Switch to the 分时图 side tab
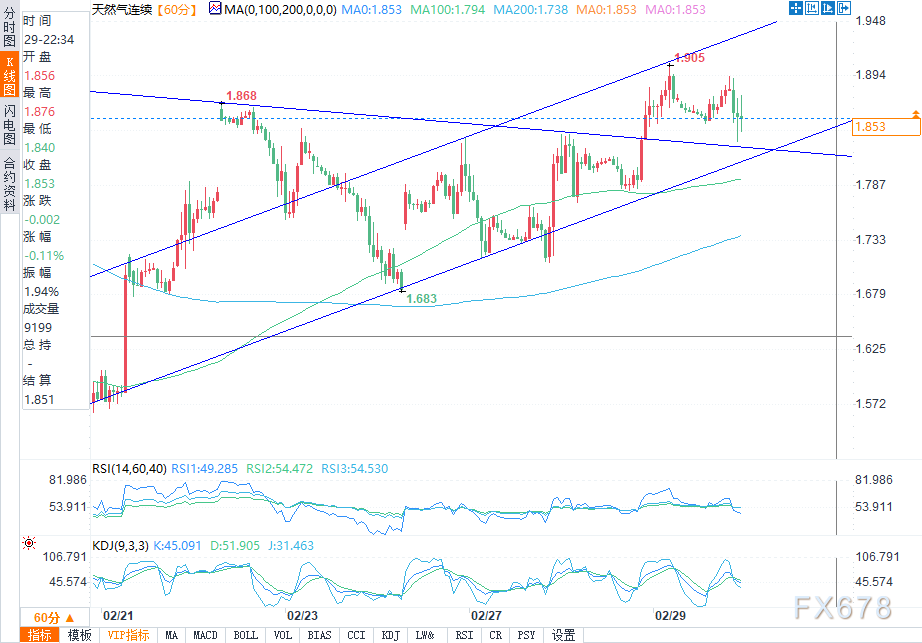The height and width of the screenshot is (643, 922). (9, 27)
